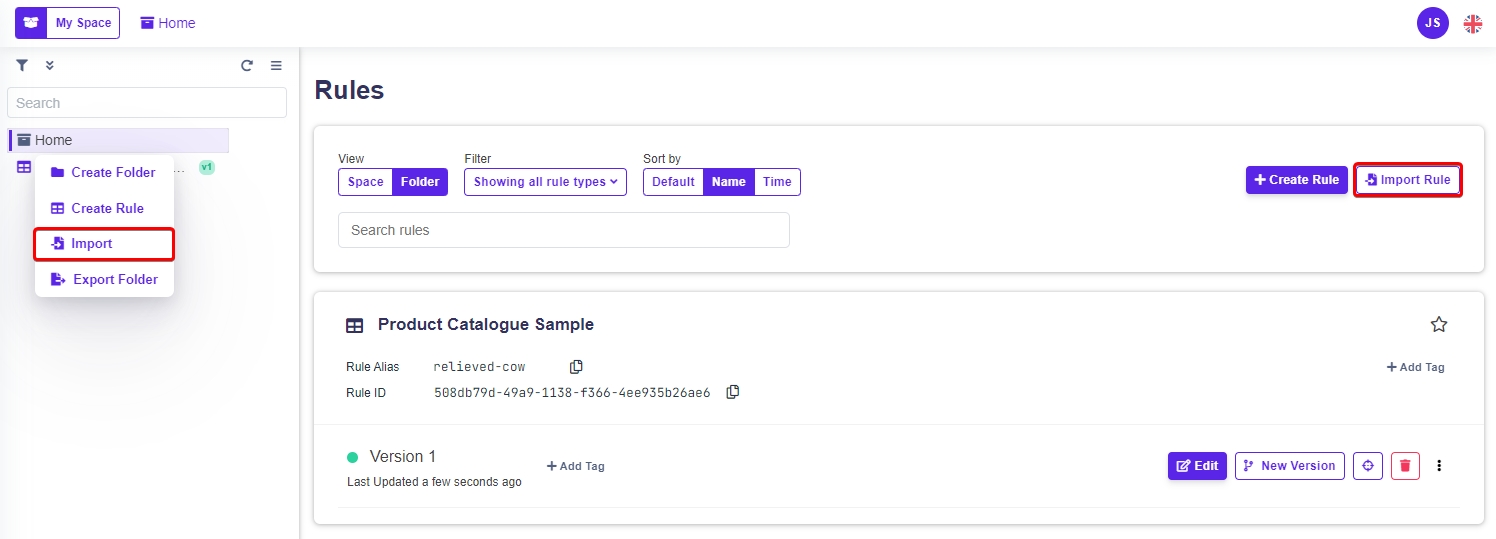The height and width of the screenshot is (539, 1496).
Task: Click the Search rules input field
Action: (563, 230)
